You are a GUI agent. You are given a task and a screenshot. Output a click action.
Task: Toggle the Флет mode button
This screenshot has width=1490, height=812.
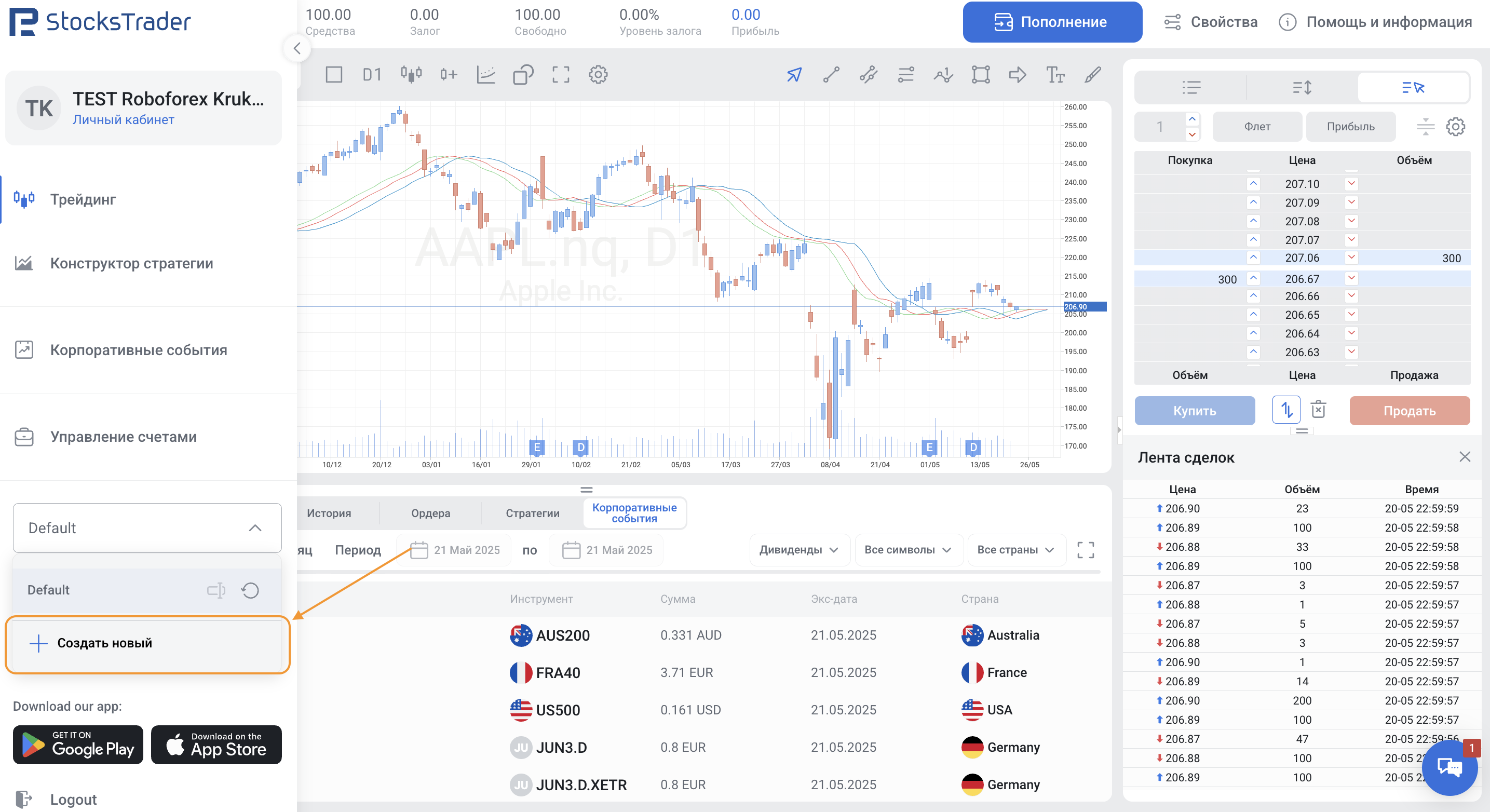1257,127
